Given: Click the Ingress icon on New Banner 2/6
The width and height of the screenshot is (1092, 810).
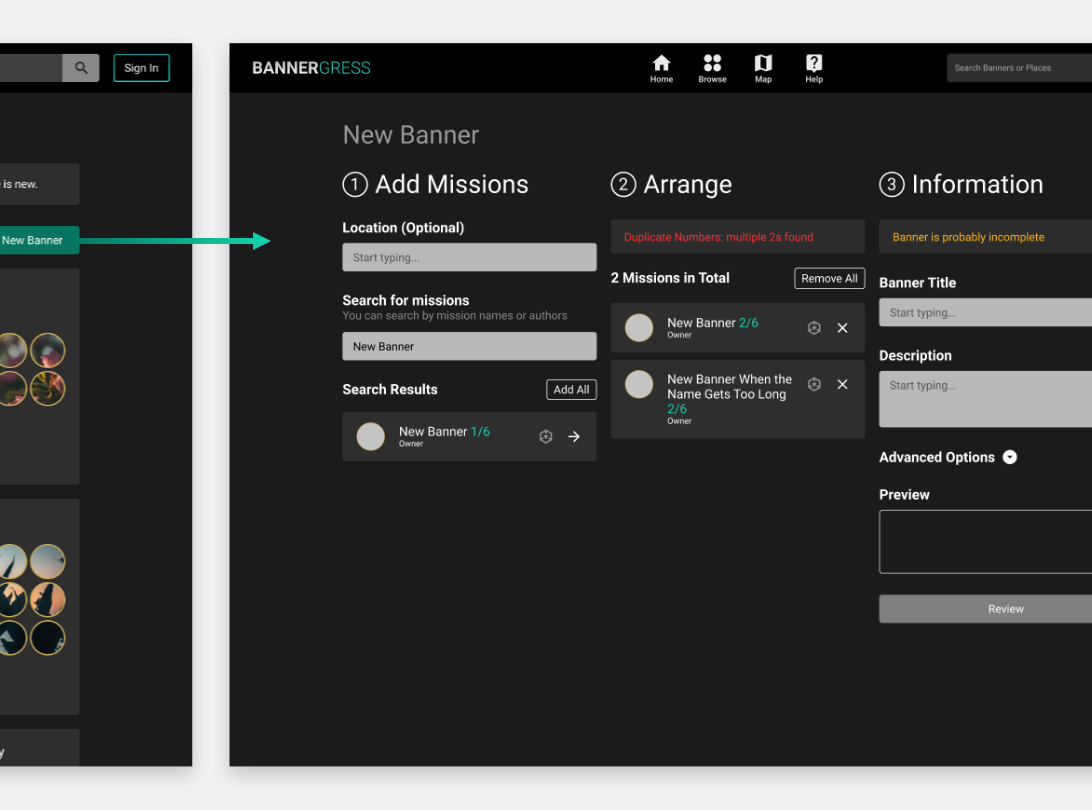Looking at the screenshot, I should click(x=814, y=328).
